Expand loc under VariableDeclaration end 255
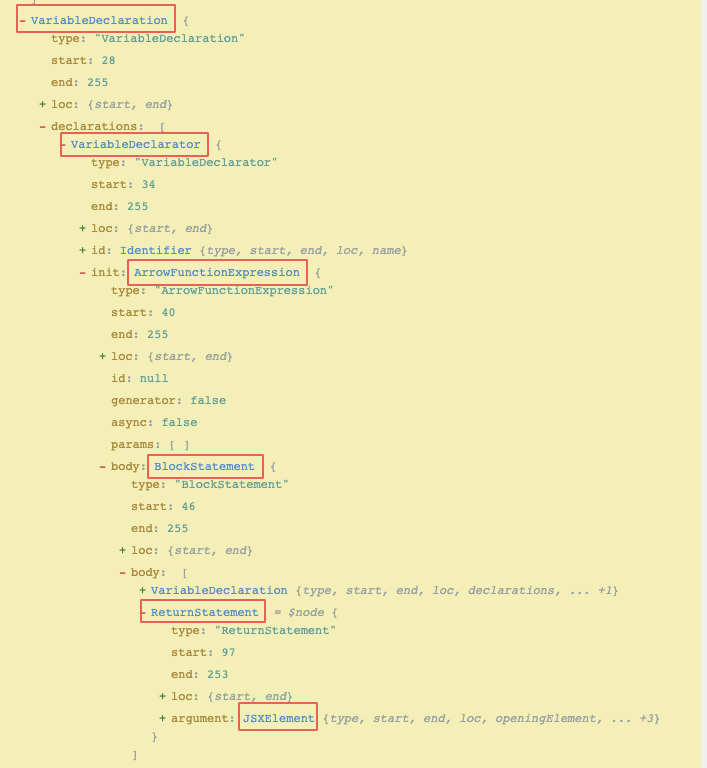707x768 pixels. [43, 104]
